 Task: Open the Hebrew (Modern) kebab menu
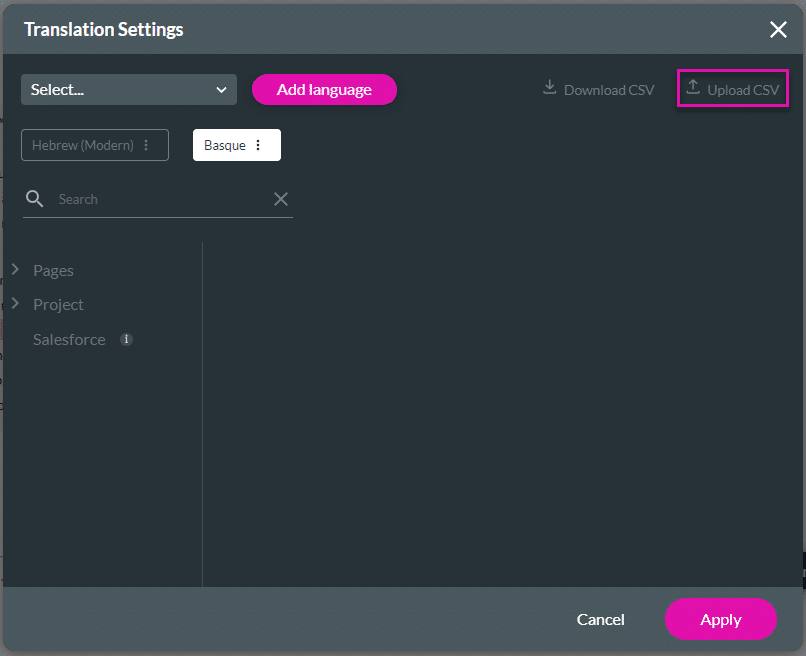click(x=146, y=144)
